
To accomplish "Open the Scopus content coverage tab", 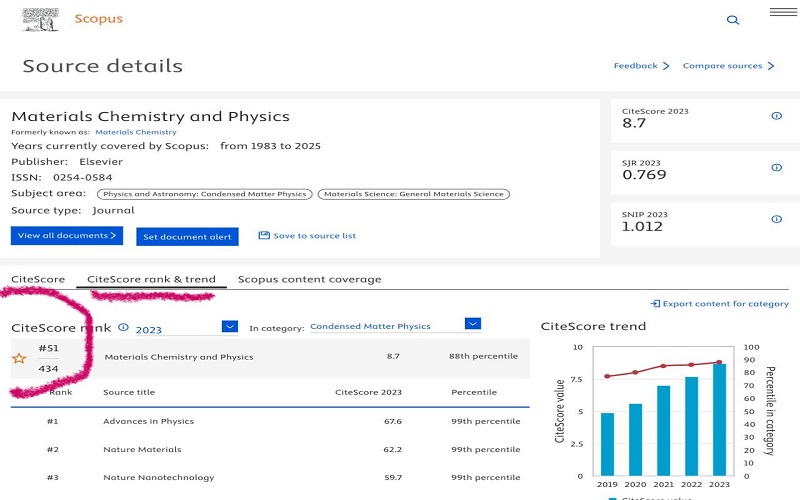I will 309,280.
